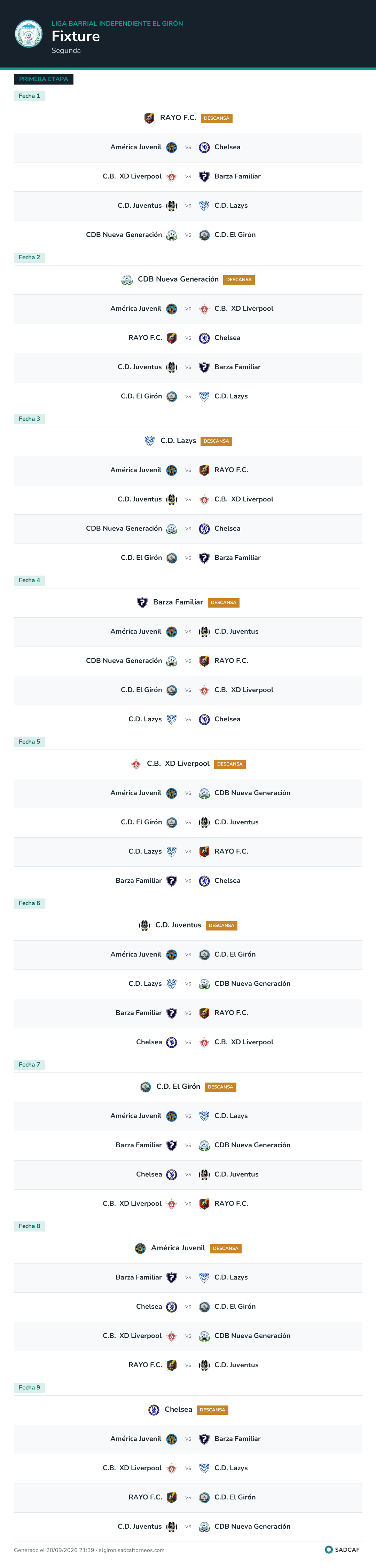Open América Juvenil team name in Fecha 2
Viewport: 376px width, 1568px height.
tap(136, 309)
